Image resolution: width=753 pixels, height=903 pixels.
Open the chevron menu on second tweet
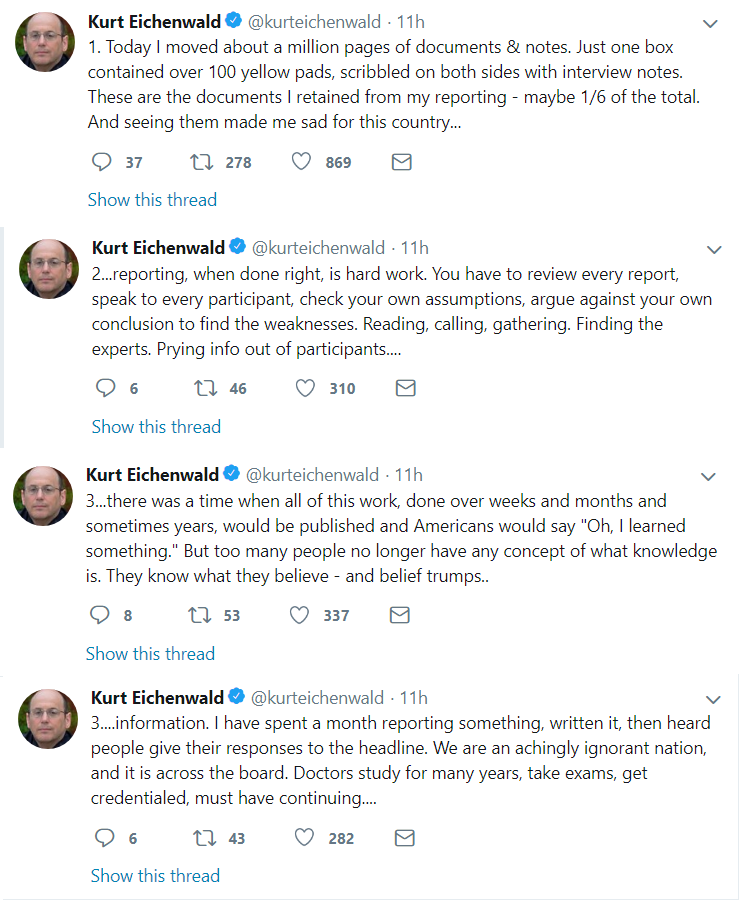(x=714, y=250)
